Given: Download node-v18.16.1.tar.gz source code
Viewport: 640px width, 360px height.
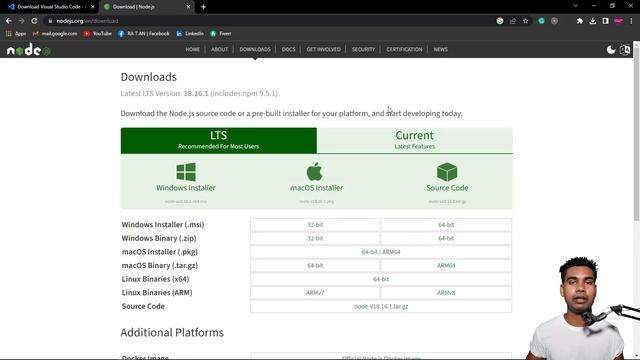Looking at the screenshot, I should [381, 306].
